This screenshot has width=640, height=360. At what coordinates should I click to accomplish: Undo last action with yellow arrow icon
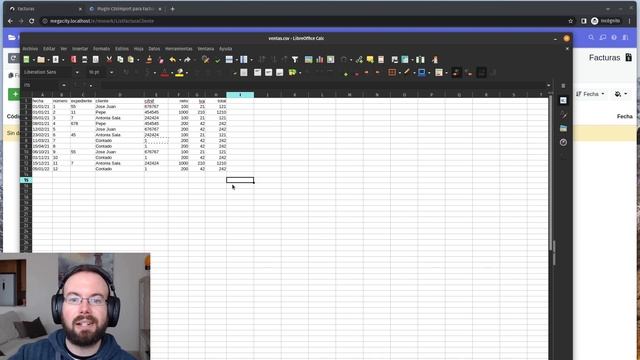(x=173, y=60)
